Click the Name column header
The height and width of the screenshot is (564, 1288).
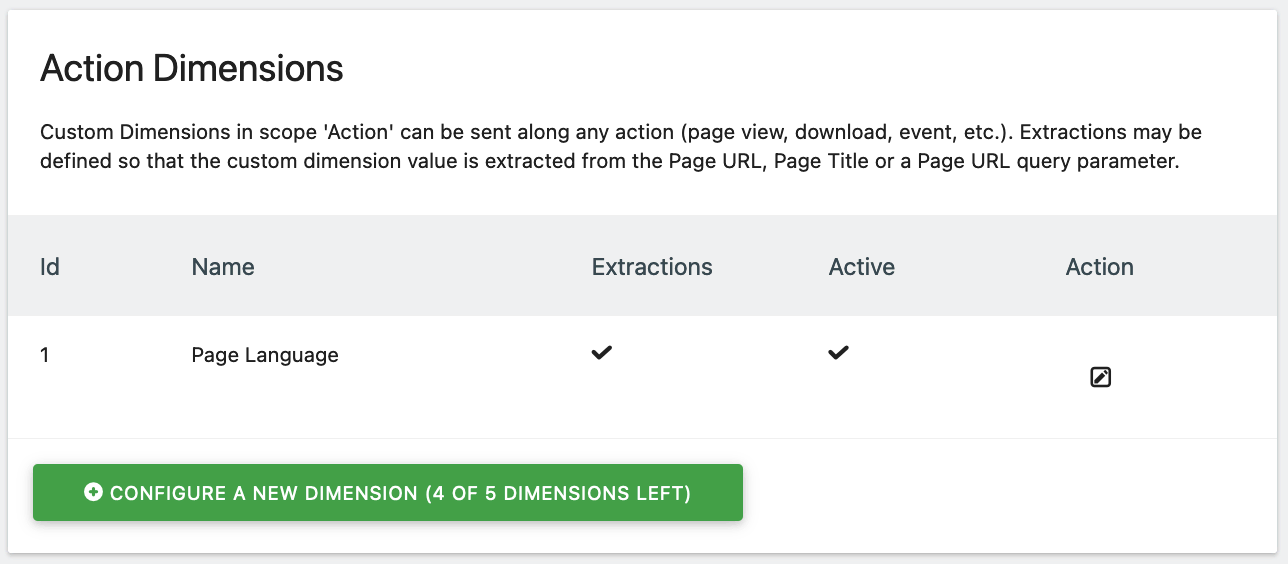pos(223,267)
